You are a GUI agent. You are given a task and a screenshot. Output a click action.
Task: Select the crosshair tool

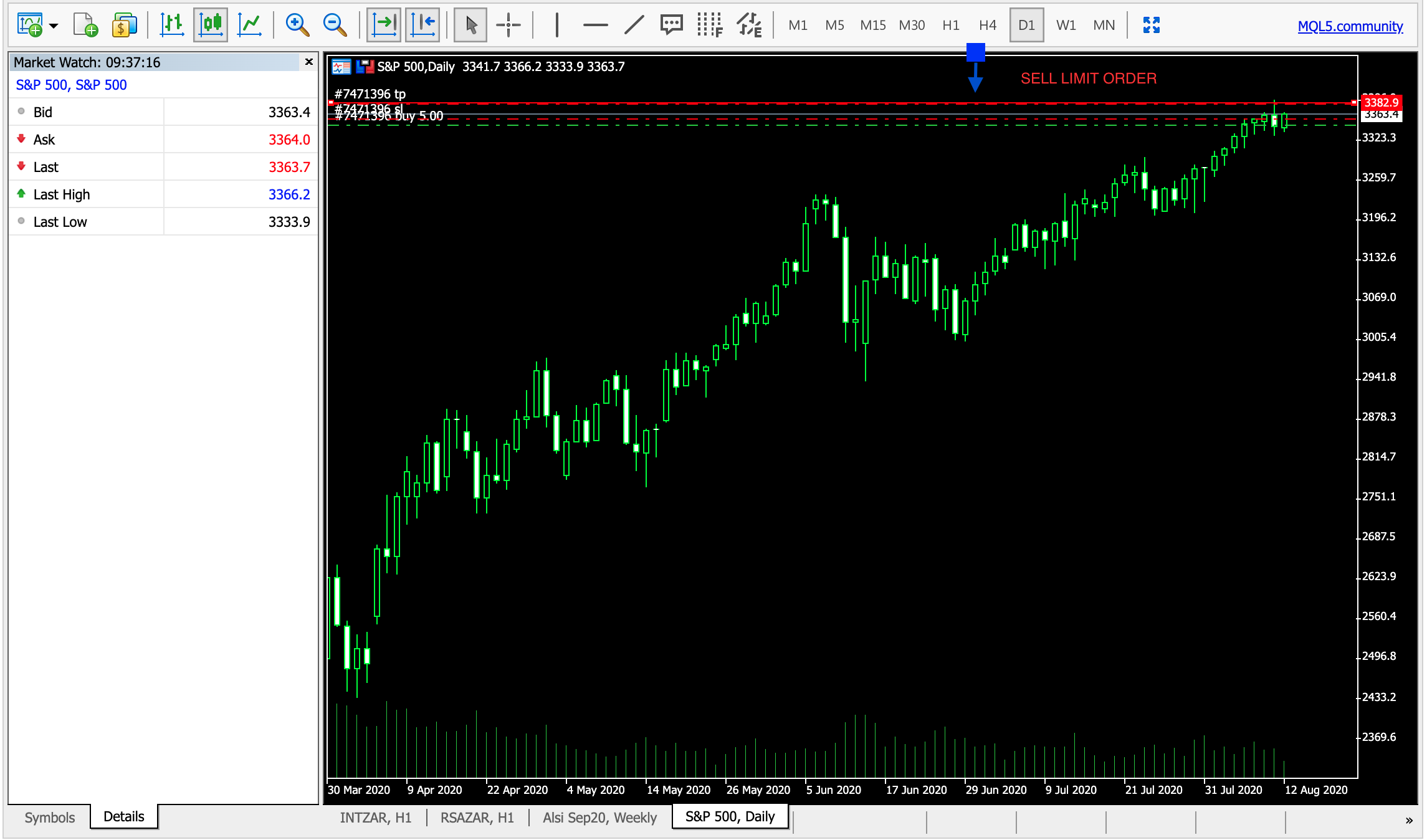(508, 25)
